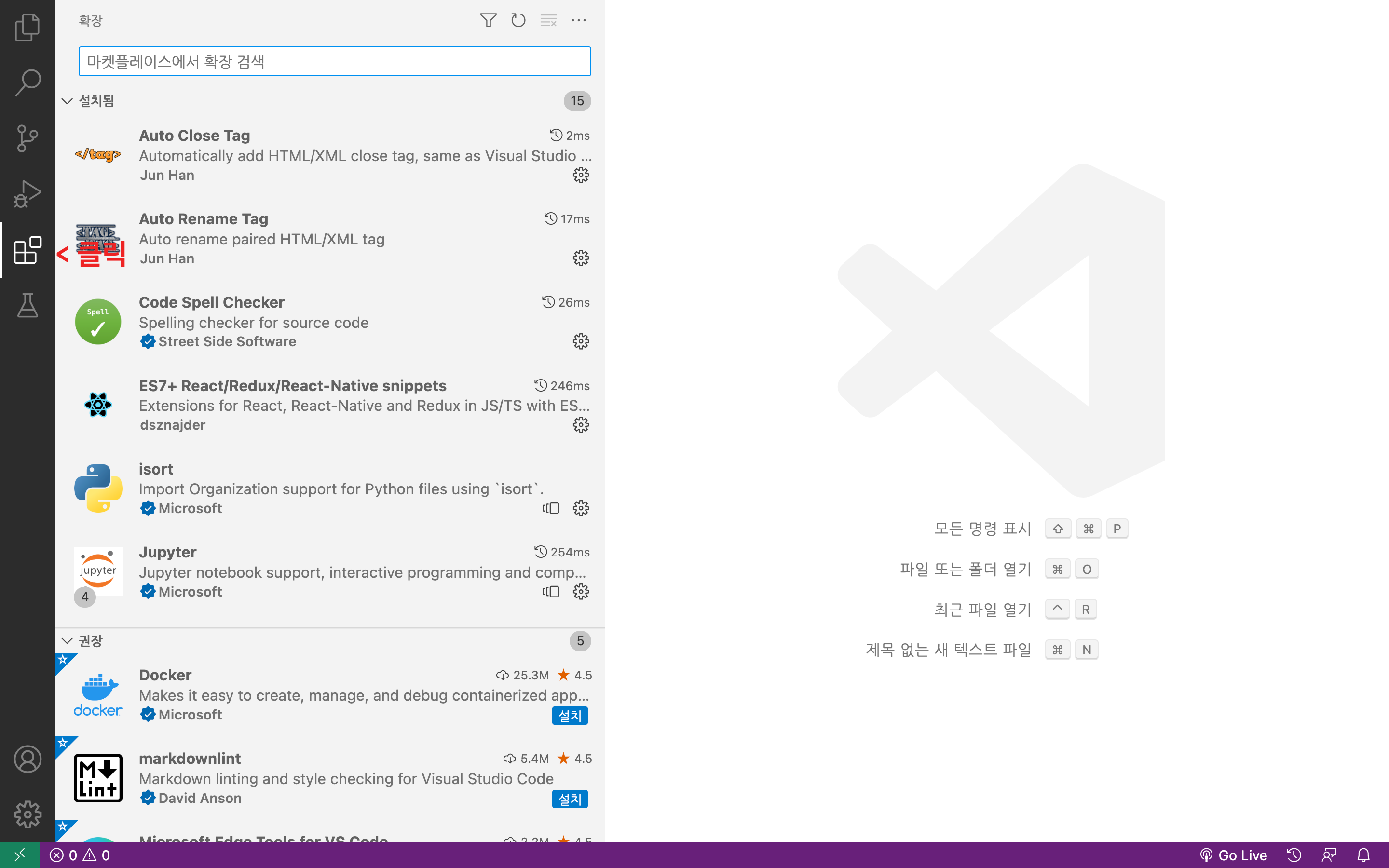This screenshot has width=1389, height=868.
Task: Select the Extensions view icon
Action: (27, 250)
